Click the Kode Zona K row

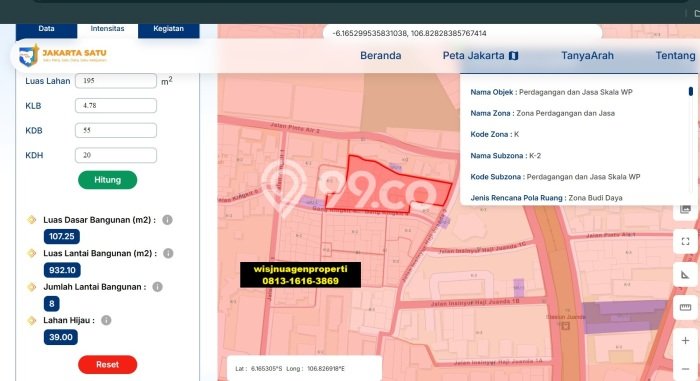(495, 134)
